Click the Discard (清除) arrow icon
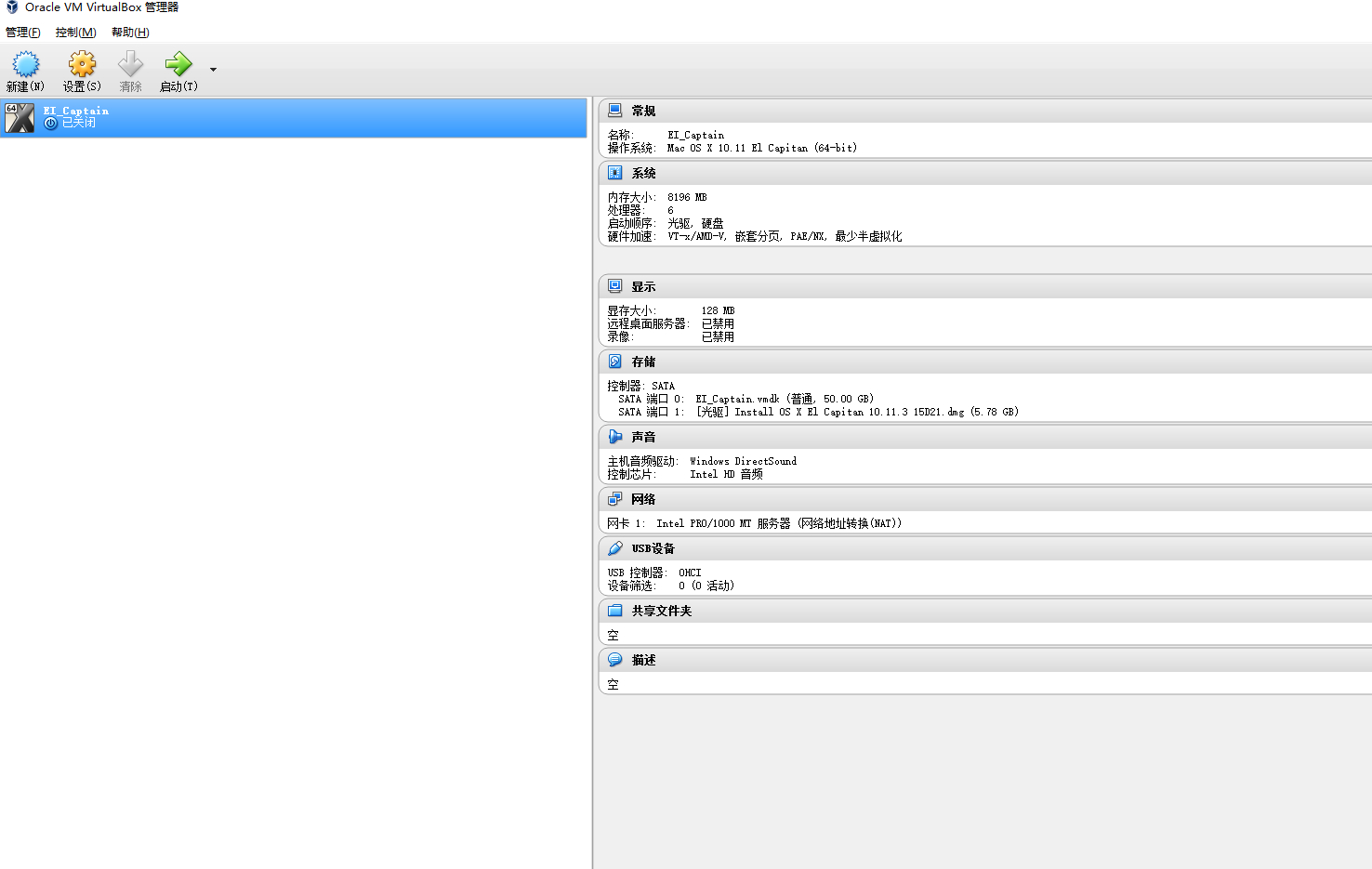The image size is (1372, 869). point(130,64)
